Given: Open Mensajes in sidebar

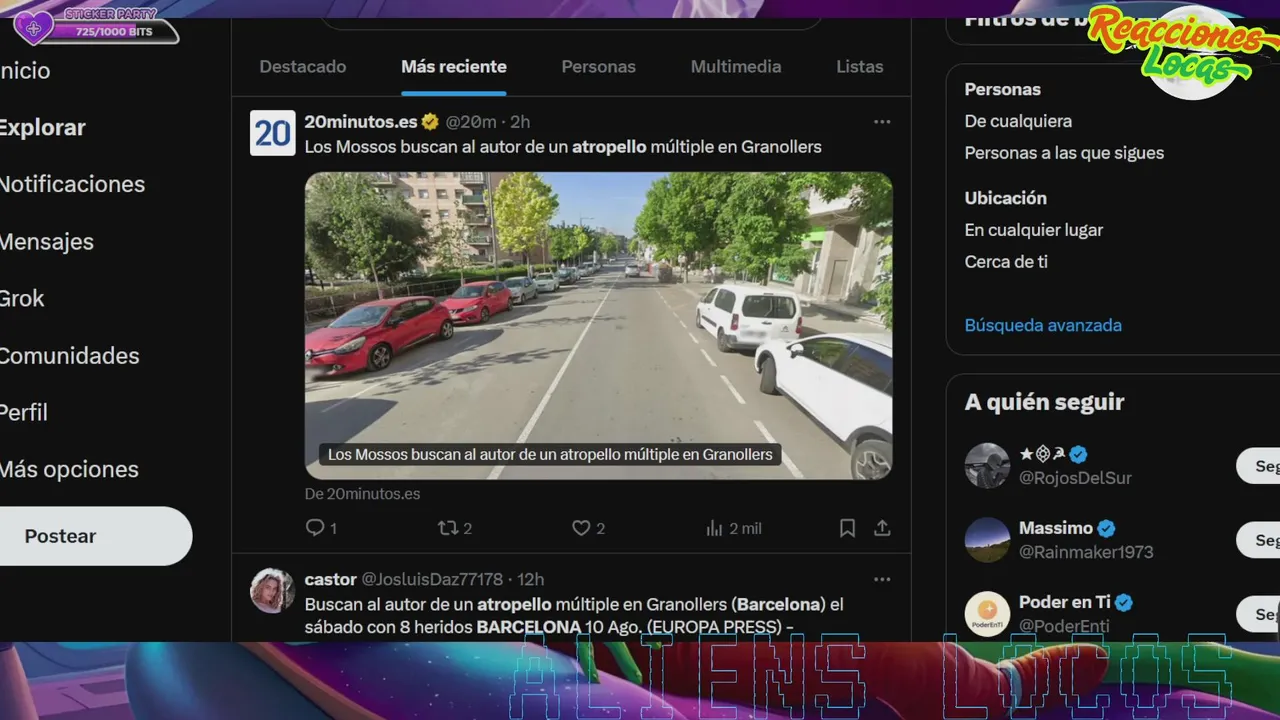Looking at the screenshot, I should coord(46,242).
